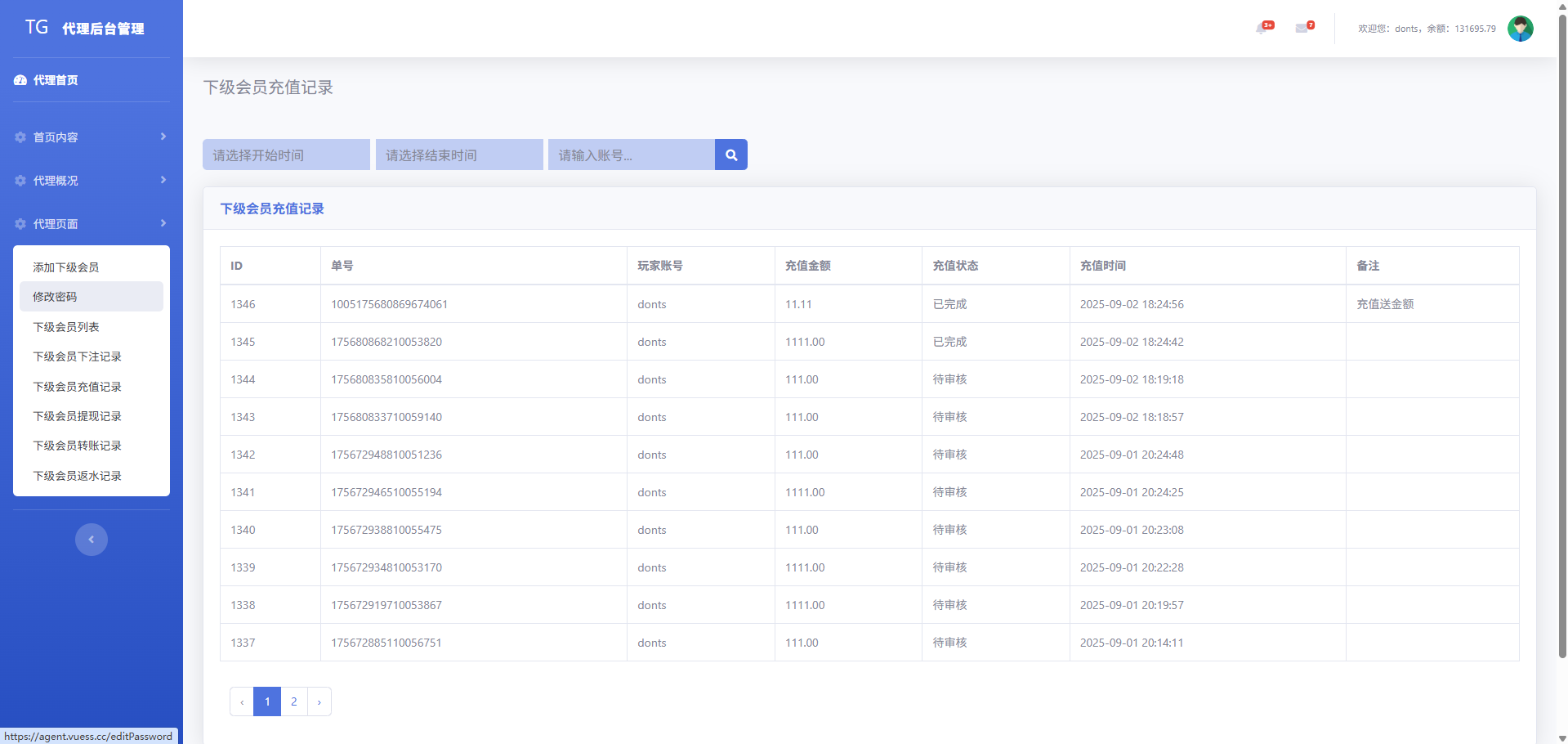This screenshot has height=744, width=1568.
Task: Click the TG logo in sidebar
Action: [x=37, y=28]
